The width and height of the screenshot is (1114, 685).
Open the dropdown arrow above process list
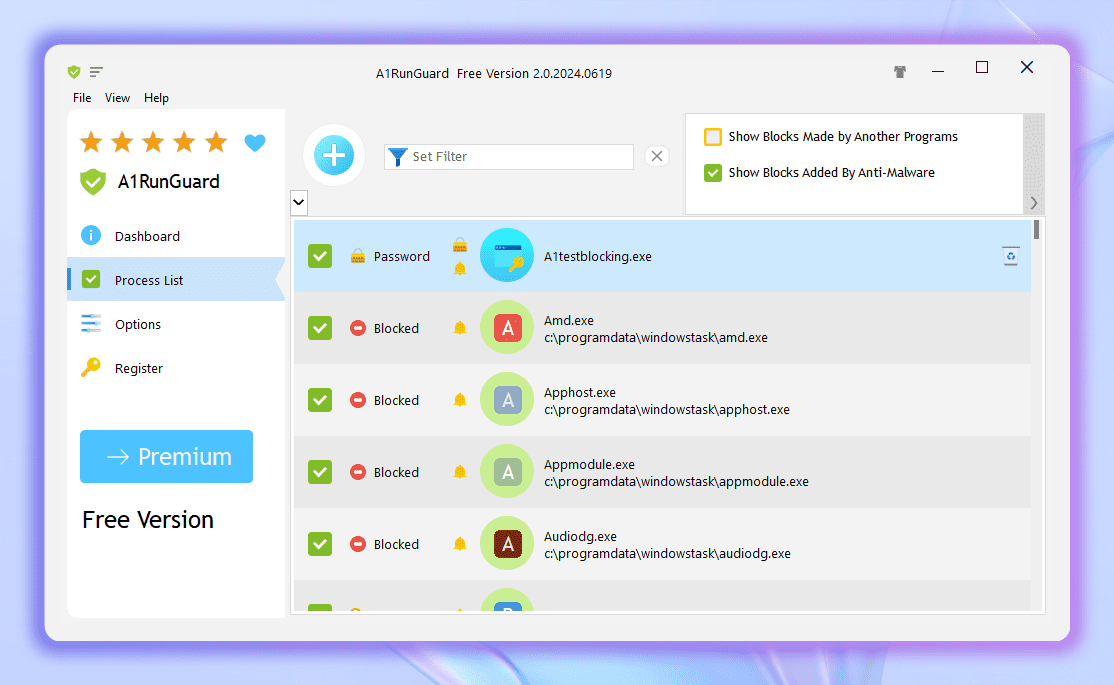click(298, 203)
